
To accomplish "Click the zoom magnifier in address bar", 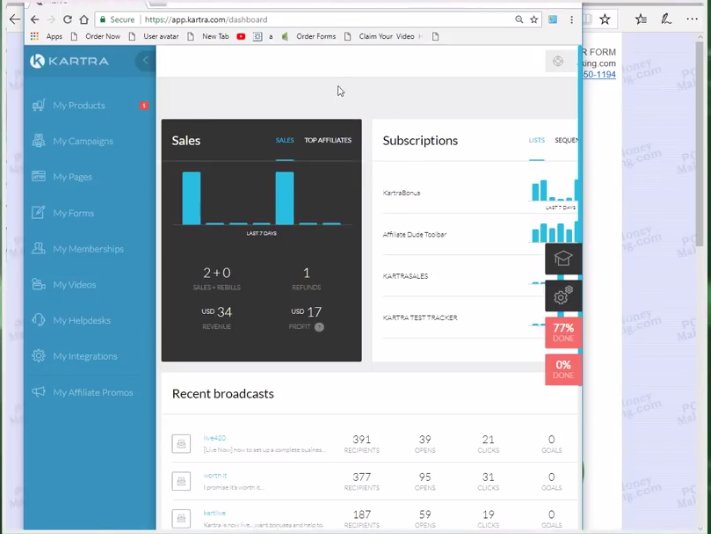I will tap(519, 19).
